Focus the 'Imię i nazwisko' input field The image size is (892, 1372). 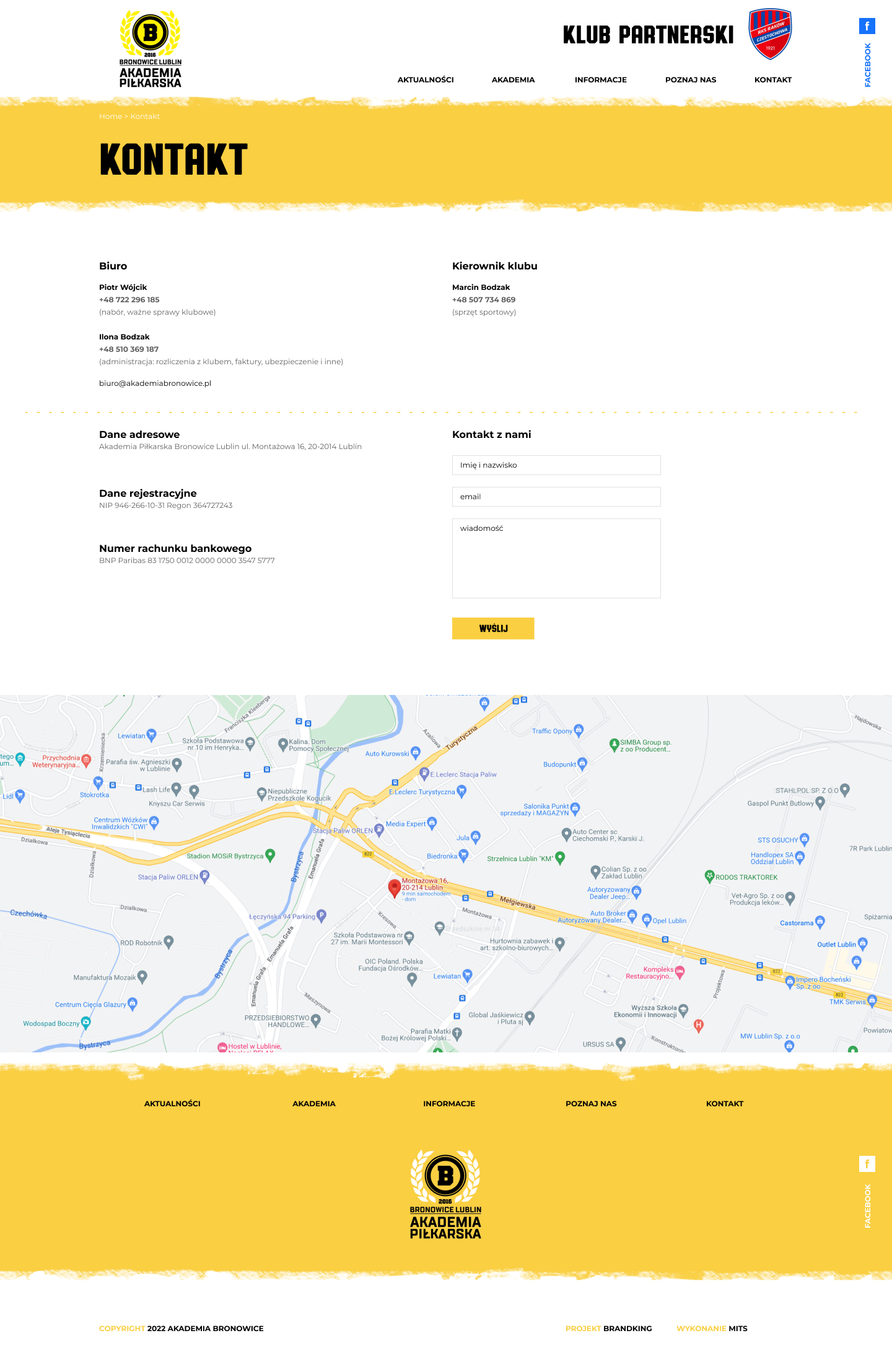point(556,465)
